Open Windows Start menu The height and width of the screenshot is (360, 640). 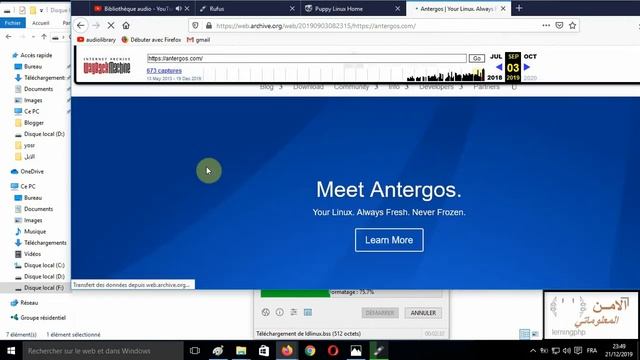click(x=11, y=351)
